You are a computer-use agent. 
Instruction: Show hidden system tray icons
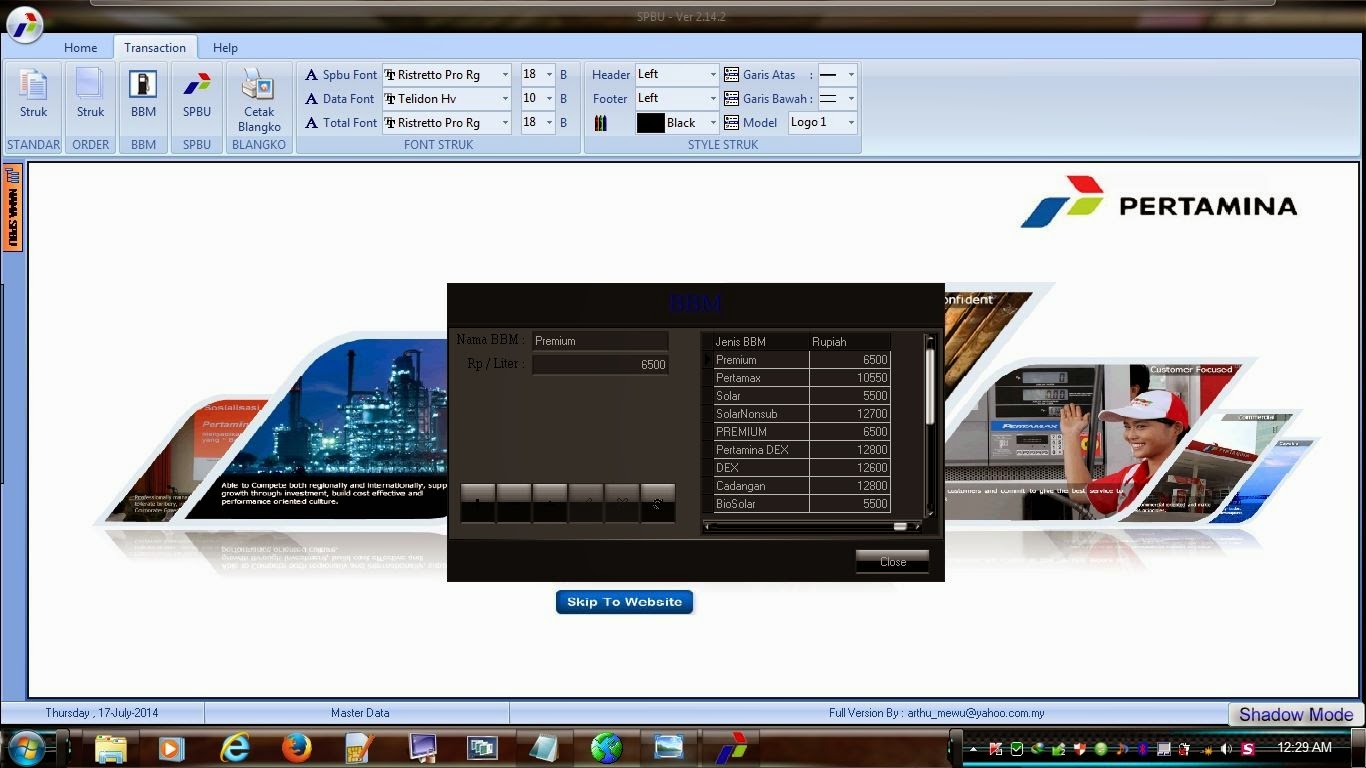pos(973,748)
